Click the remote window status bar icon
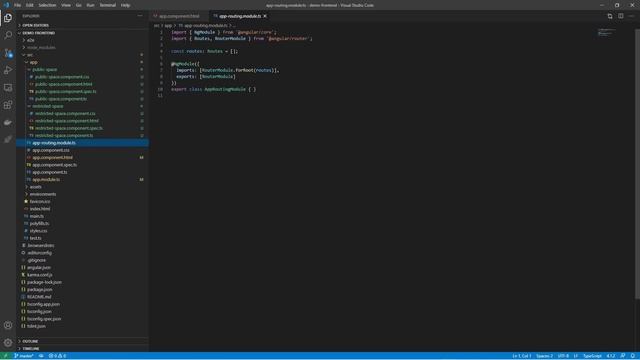The image size is (640, 360). click(5, 356)
